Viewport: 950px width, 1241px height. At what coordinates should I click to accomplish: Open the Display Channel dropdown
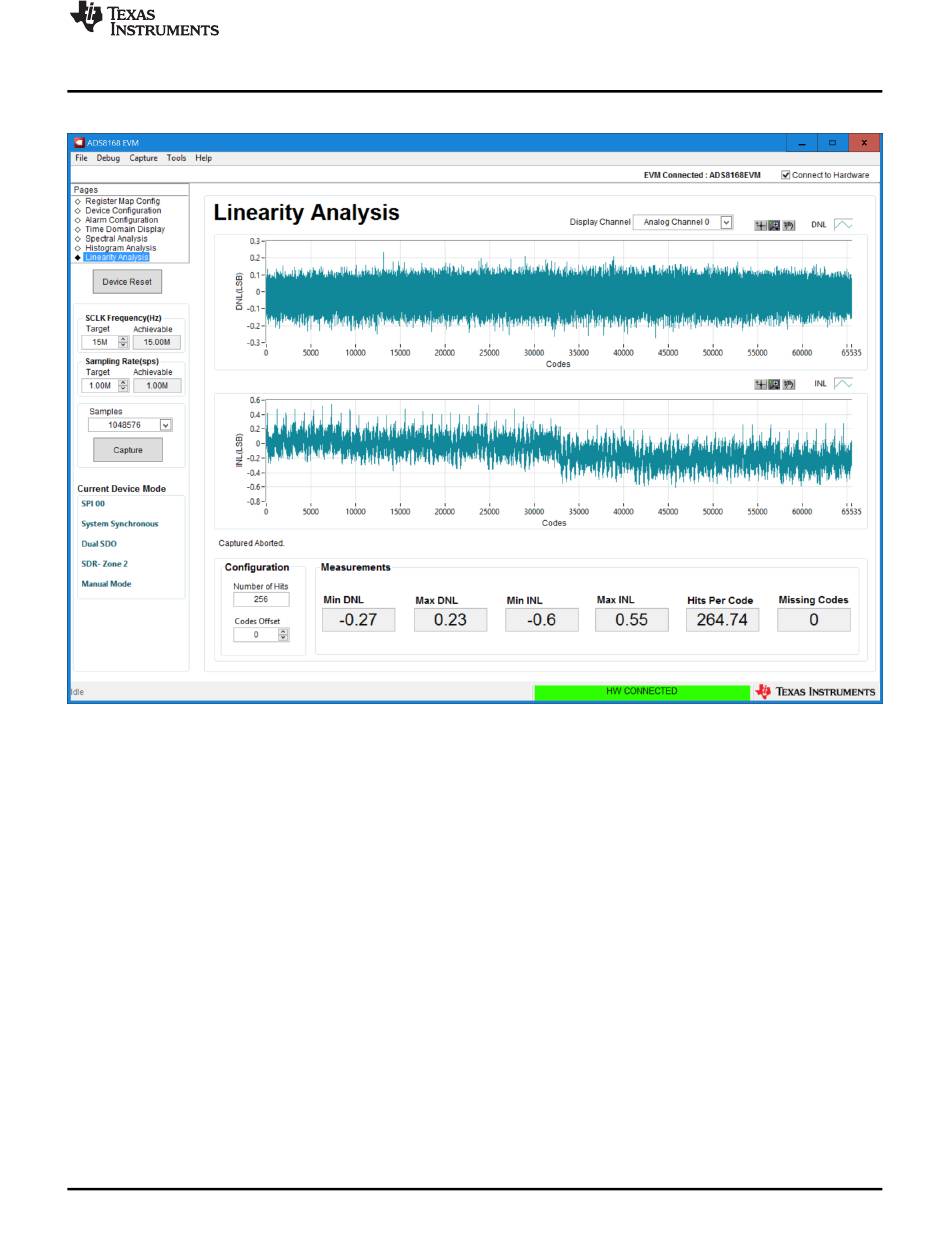683,222
